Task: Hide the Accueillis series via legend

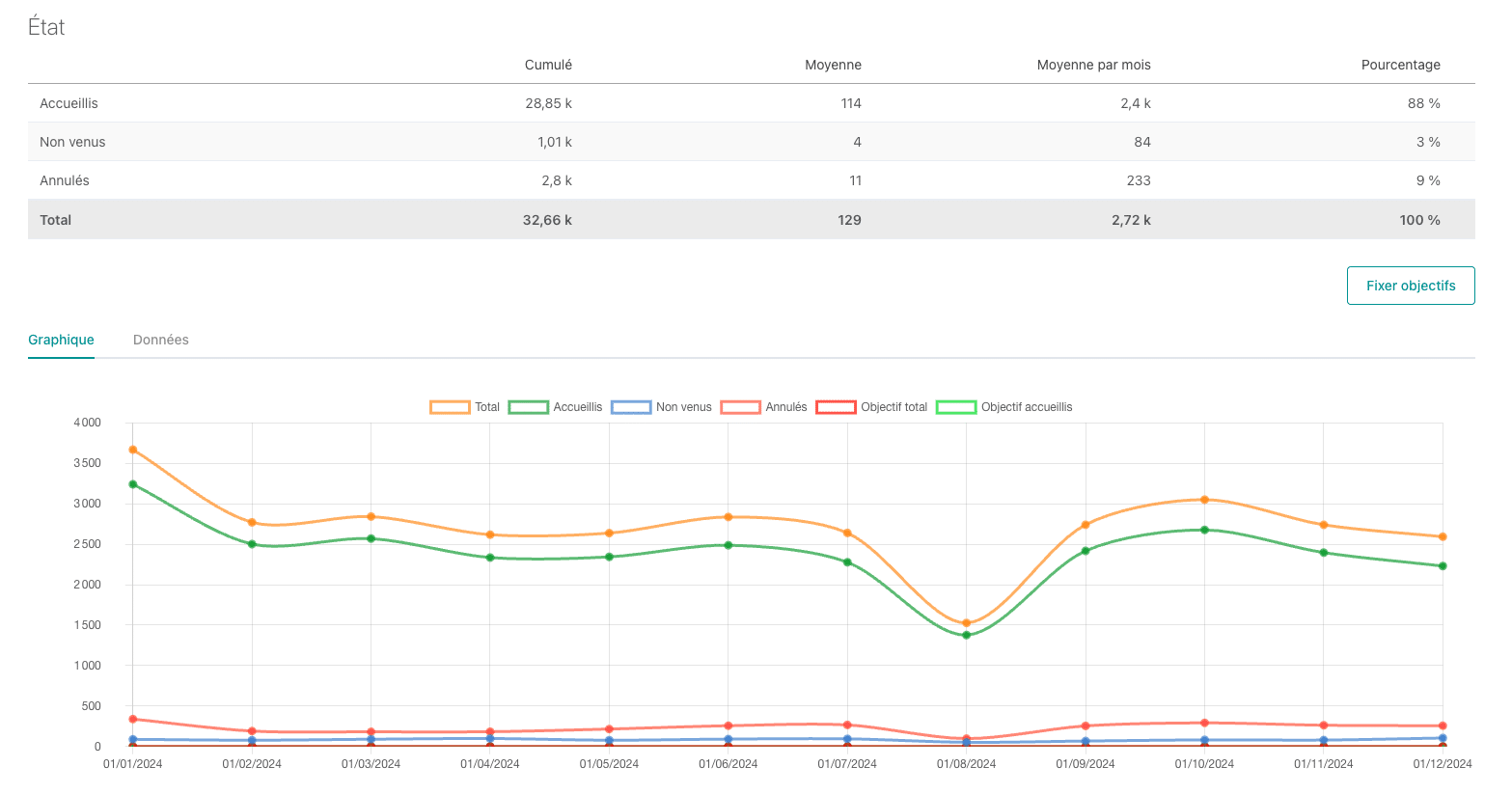Action: [555, 407]
